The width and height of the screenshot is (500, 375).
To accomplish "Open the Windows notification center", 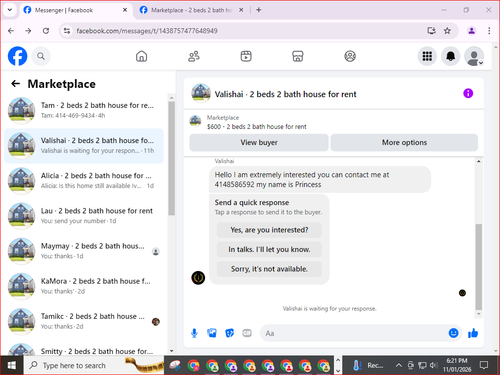I will 484,365.
